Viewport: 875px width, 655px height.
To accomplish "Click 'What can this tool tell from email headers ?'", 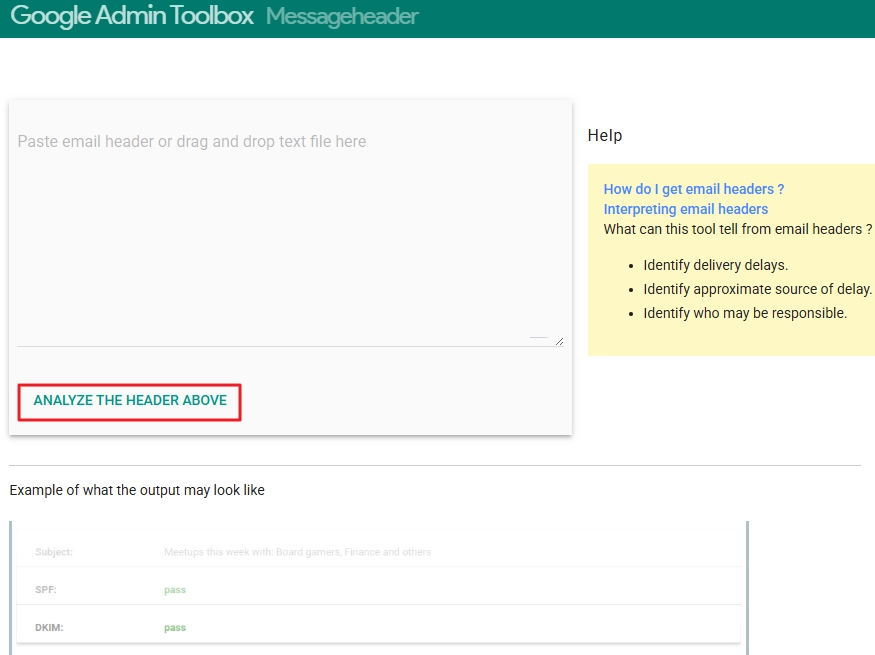I will tap(738, 229).
